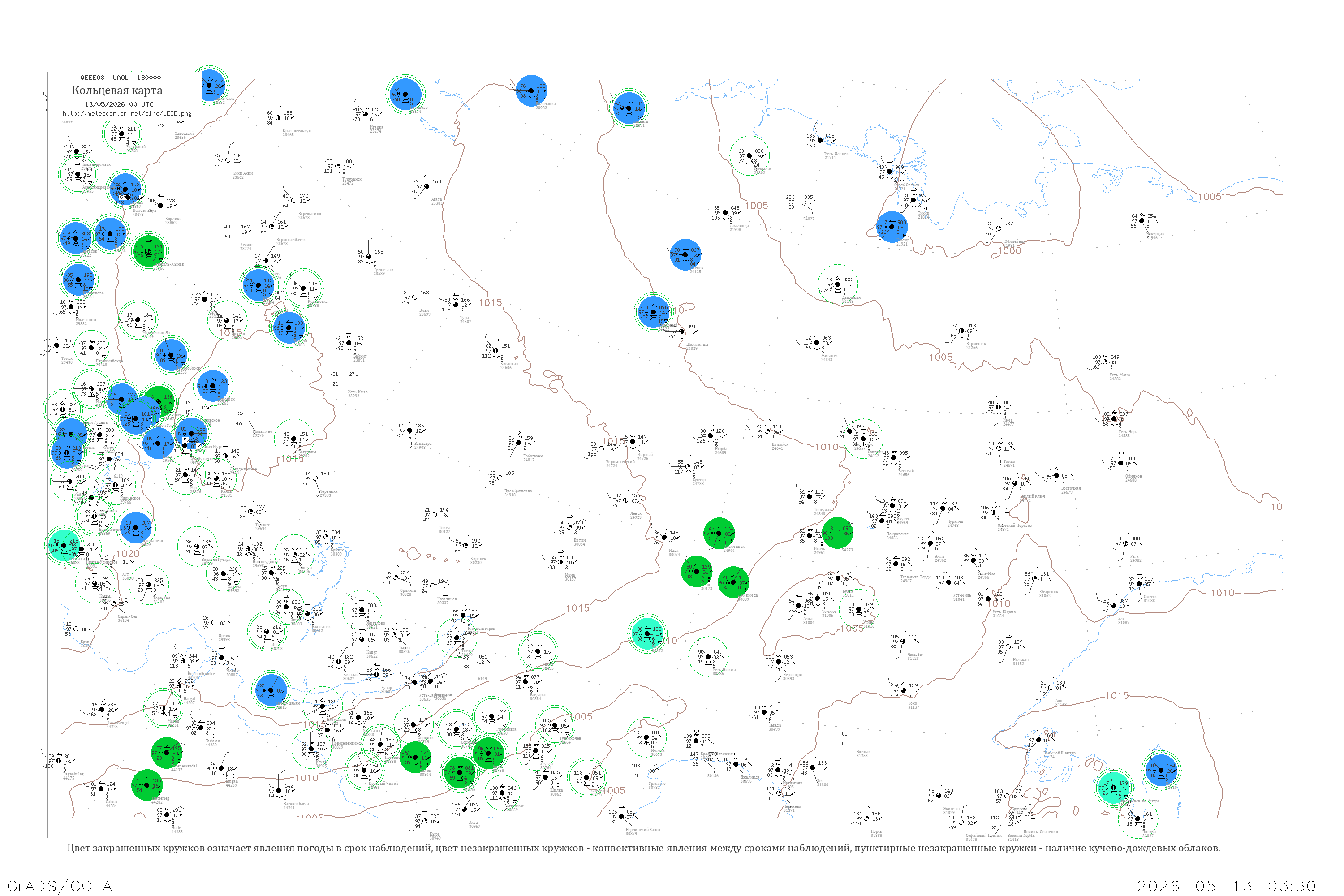Click the 'Вилюйск 24641' station label

[780, 446]
